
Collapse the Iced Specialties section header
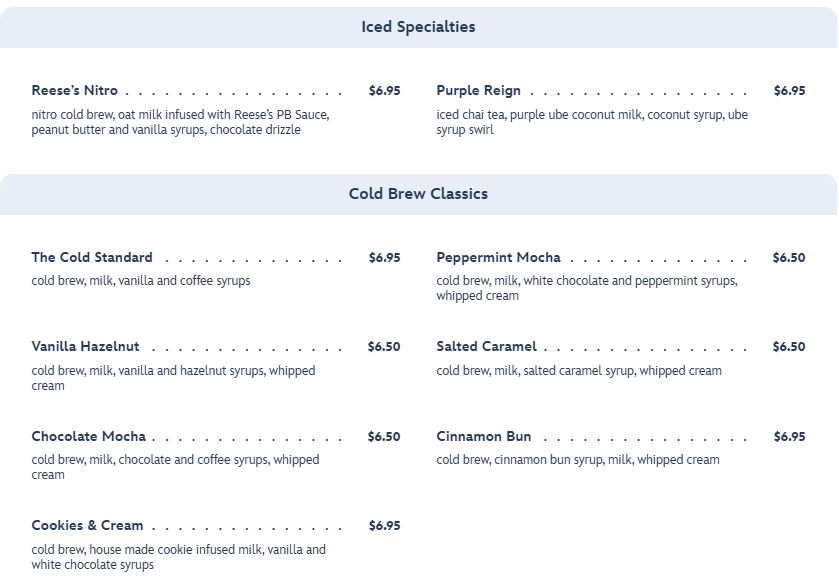tap(418, 27)
